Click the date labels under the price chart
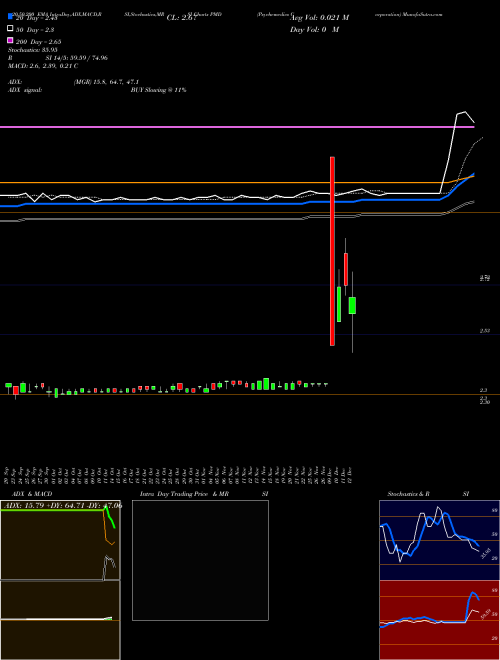This screenshot has height=660, width=500. 178,475
